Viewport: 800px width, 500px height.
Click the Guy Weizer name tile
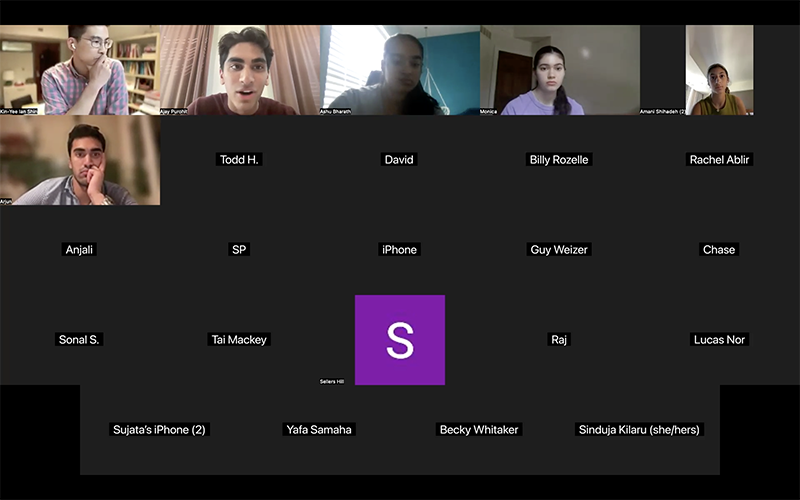559,250
